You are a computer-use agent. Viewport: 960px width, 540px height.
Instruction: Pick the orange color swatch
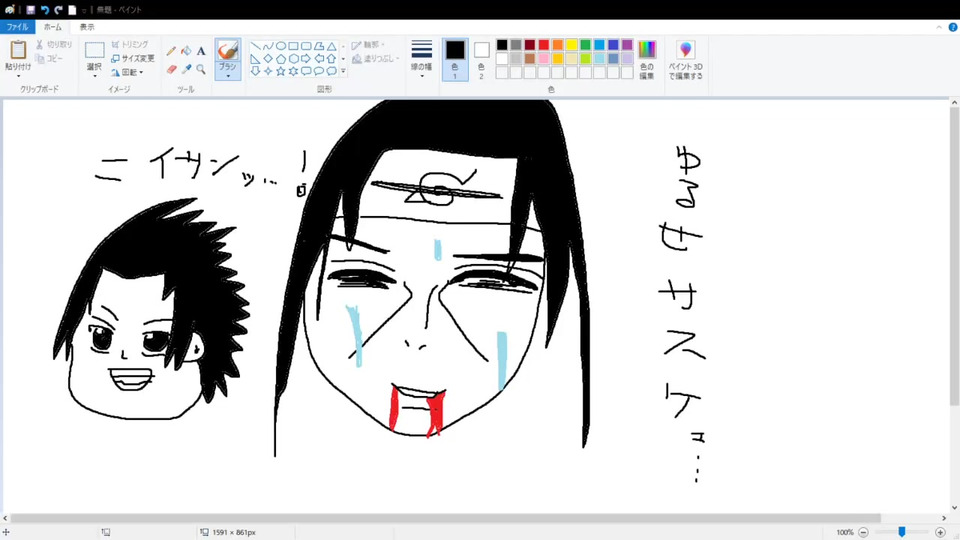558,45
